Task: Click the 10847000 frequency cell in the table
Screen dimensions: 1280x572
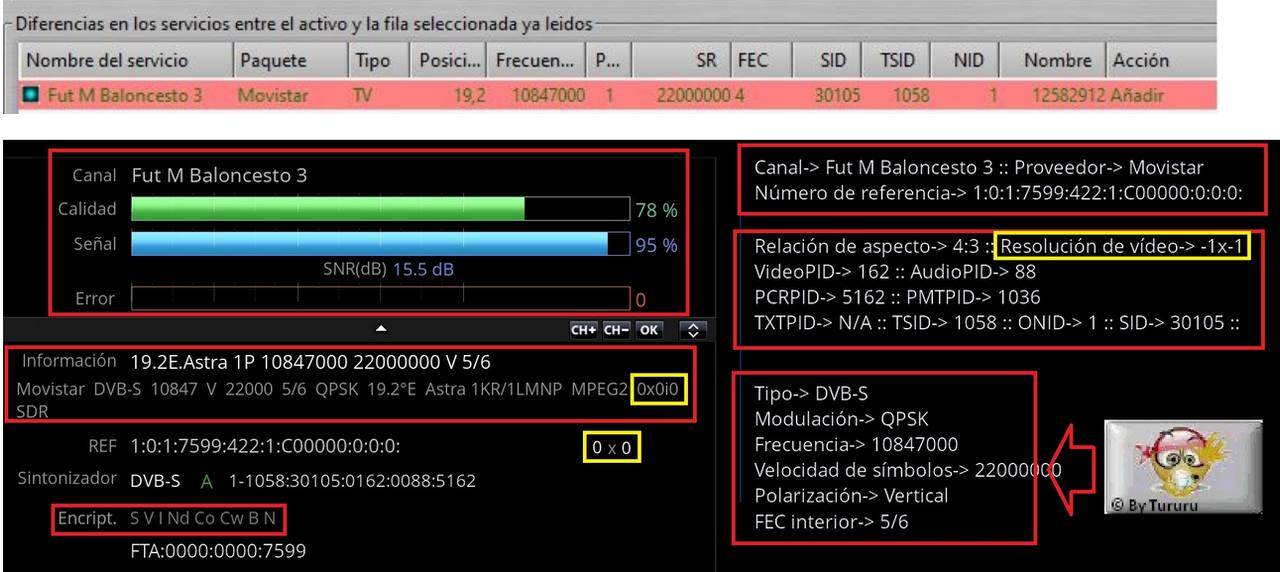Action: tap(548, 96)
